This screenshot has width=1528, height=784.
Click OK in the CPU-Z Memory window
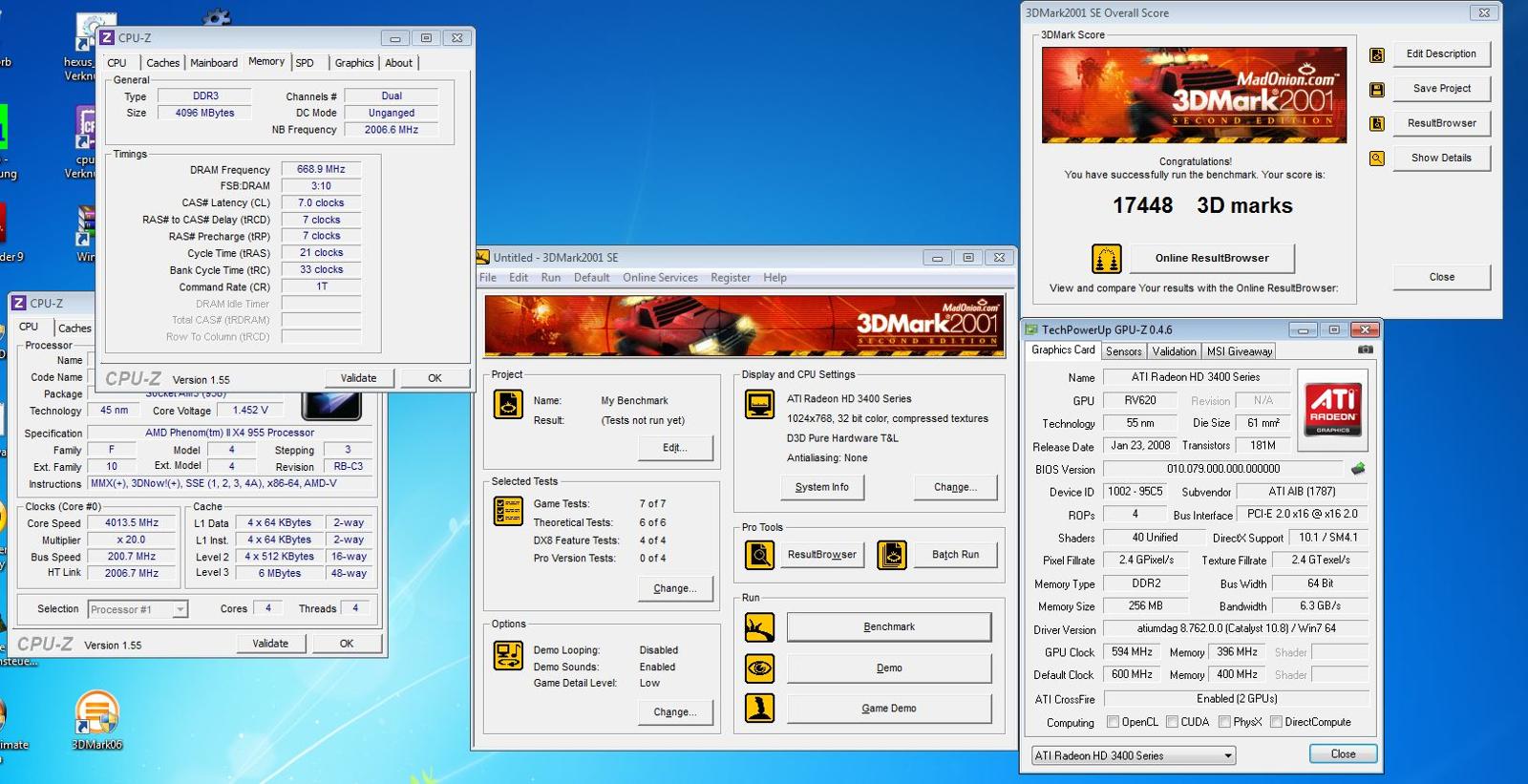click(435, 378)
